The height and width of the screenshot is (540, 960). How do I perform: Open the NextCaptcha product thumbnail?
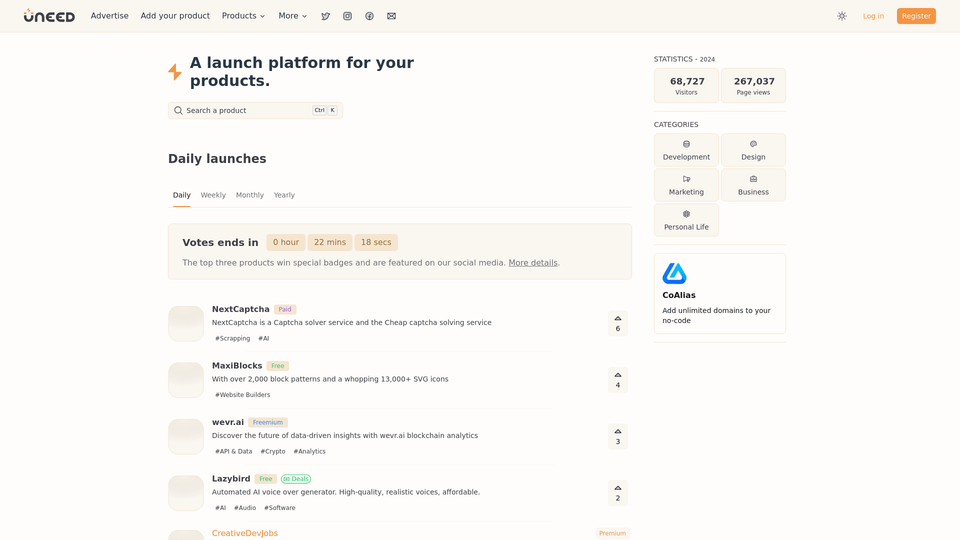(x=186, y=323)
